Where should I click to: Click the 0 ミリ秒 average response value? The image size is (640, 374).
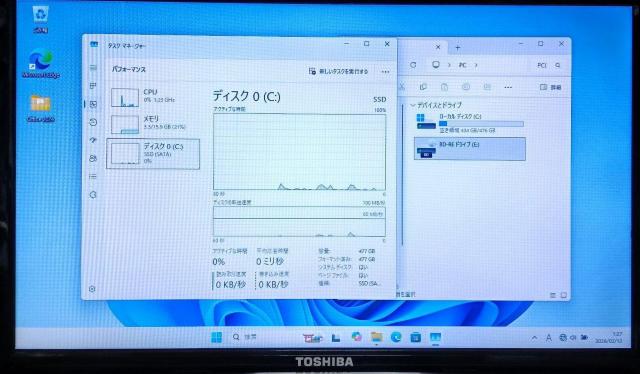click(270, 261)
